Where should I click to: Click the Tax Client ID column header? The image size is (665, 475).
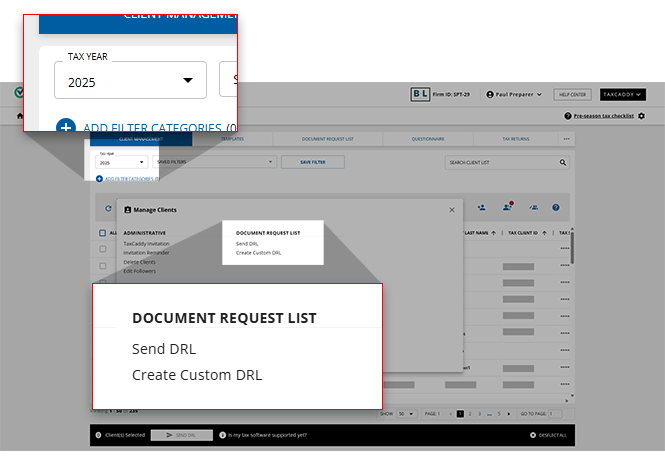523,233
